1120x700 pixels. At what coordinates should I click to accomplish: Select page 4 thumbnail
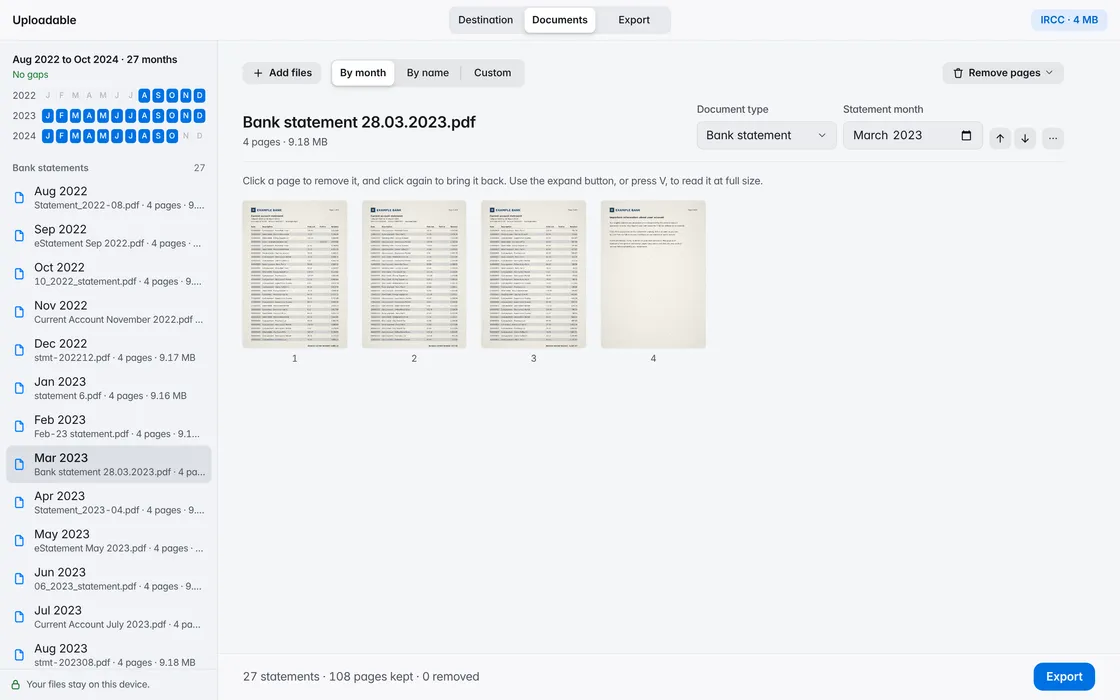[x=653, y=274]
